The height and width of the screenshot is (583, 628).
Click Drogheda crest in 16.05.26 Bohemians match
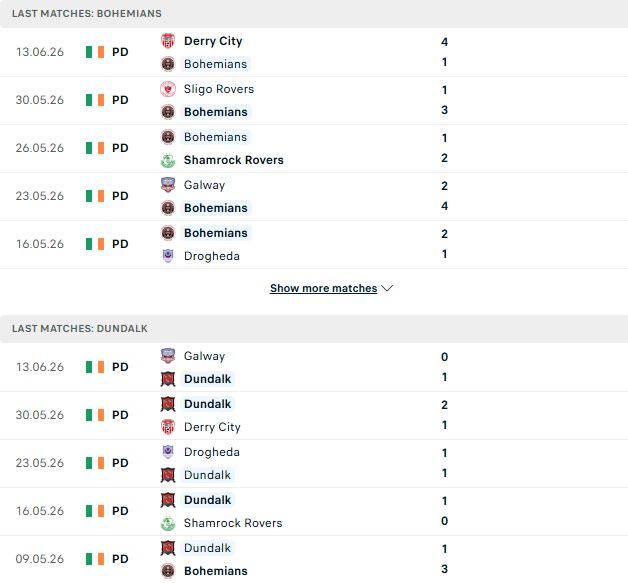point(168,256)
